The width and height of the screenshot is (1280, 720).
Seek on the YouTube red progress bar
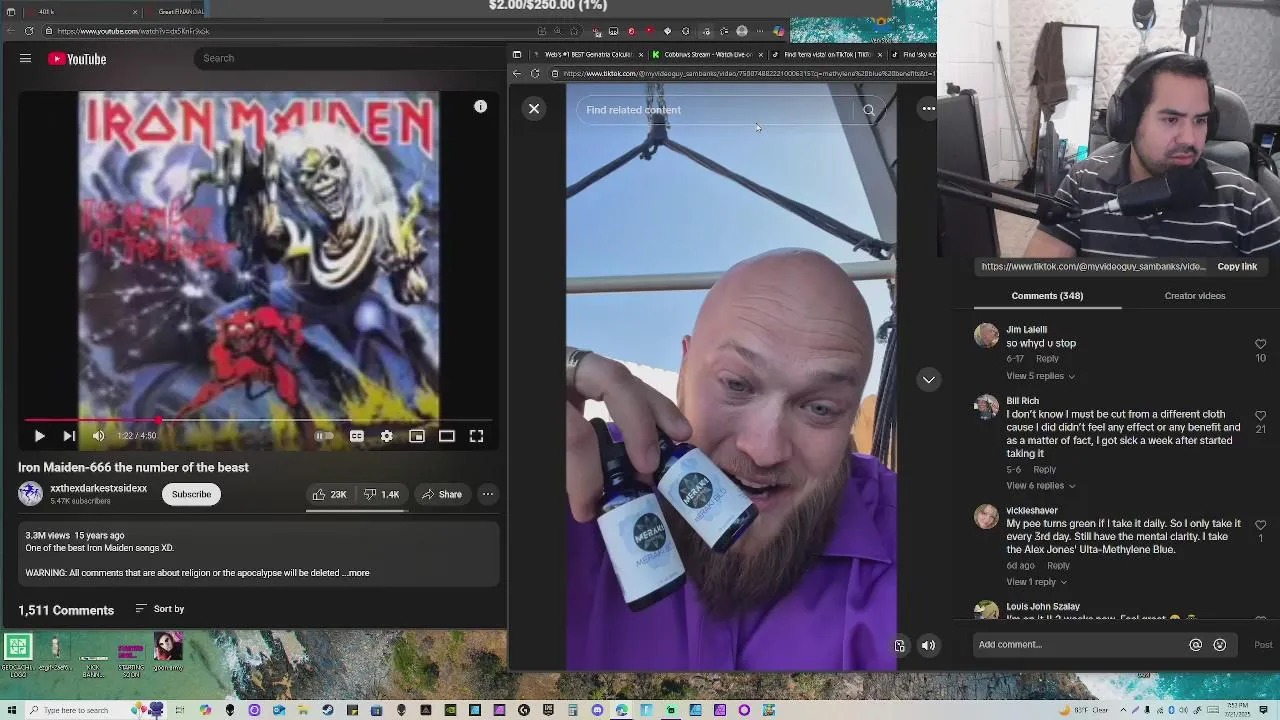[x=259, y=420]
